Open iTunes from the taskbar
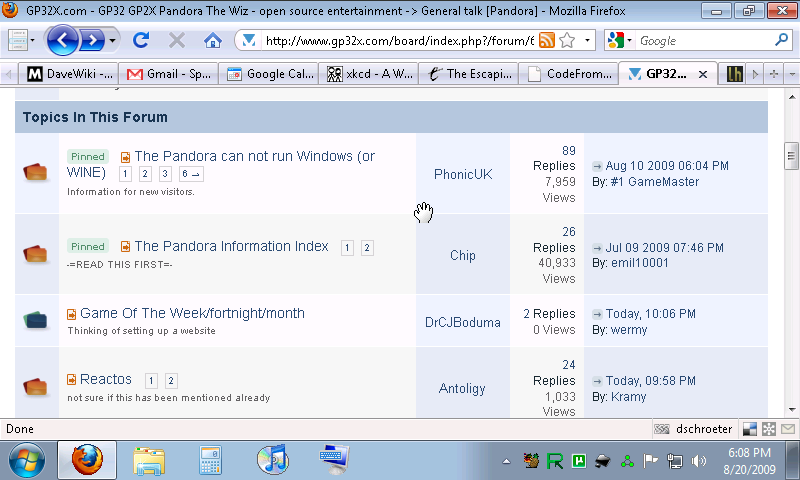The height and width of the screenshot is (480, 800). [272, 460]
